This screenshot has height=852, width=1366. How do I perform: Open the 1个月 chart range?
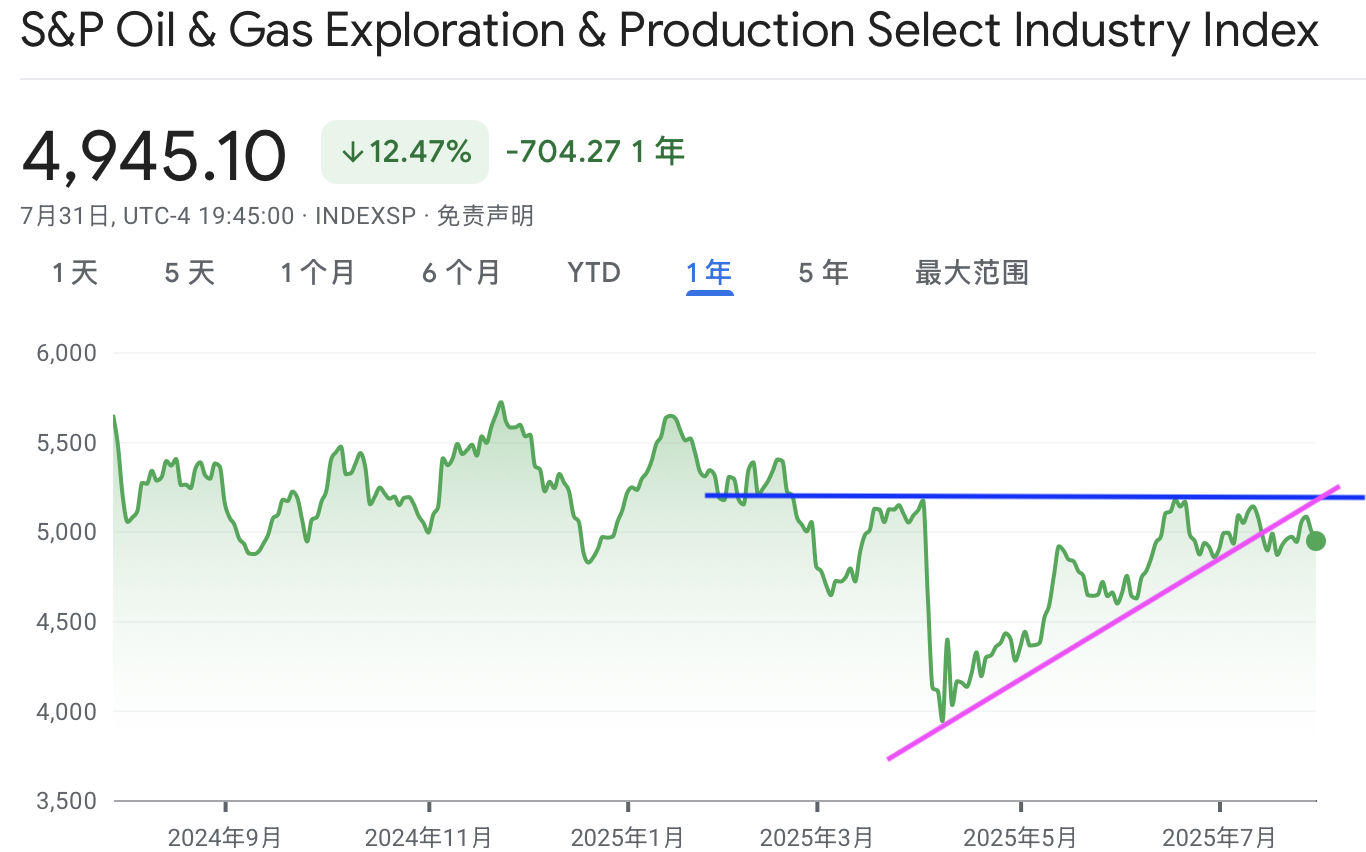click(x=318, y=272)
